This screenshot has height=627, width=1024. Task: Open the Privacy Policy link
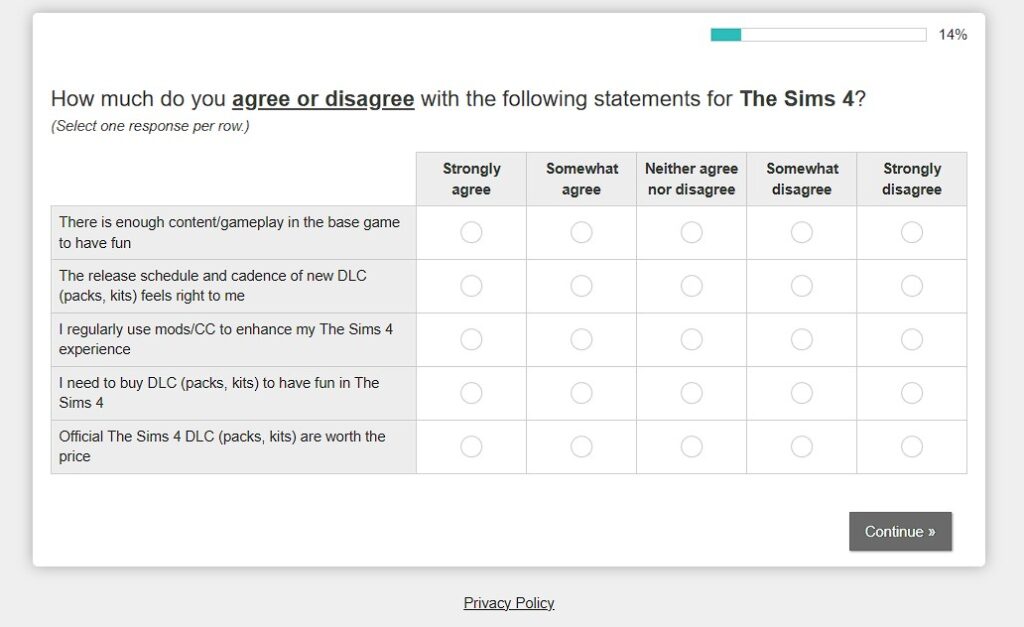(509, 603)
